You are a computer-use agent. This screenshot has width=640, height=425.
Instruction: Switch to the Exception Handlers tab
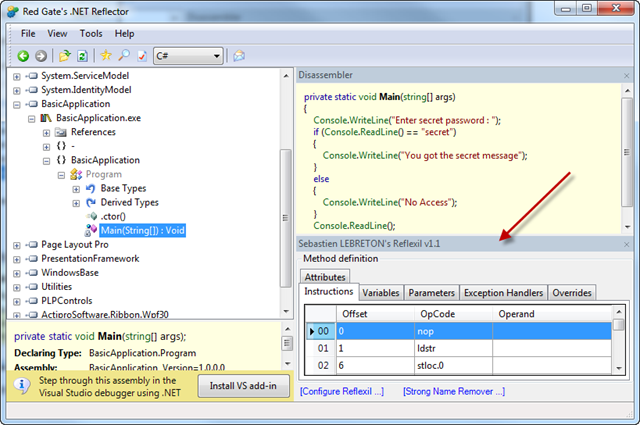[x=503, y=293]
